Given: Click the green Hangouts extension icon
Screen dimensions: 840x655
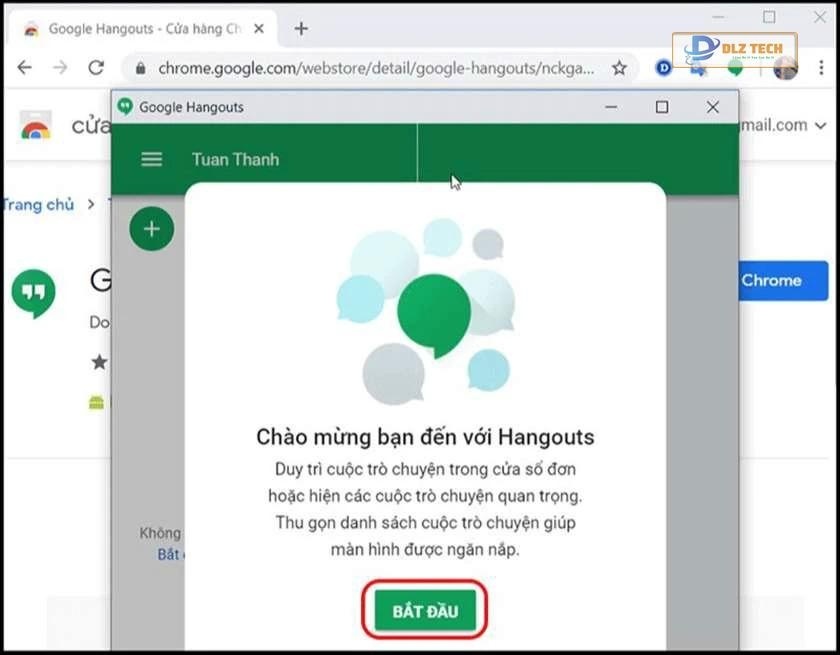Looking at the screenshot, I should tap(736, 68).
